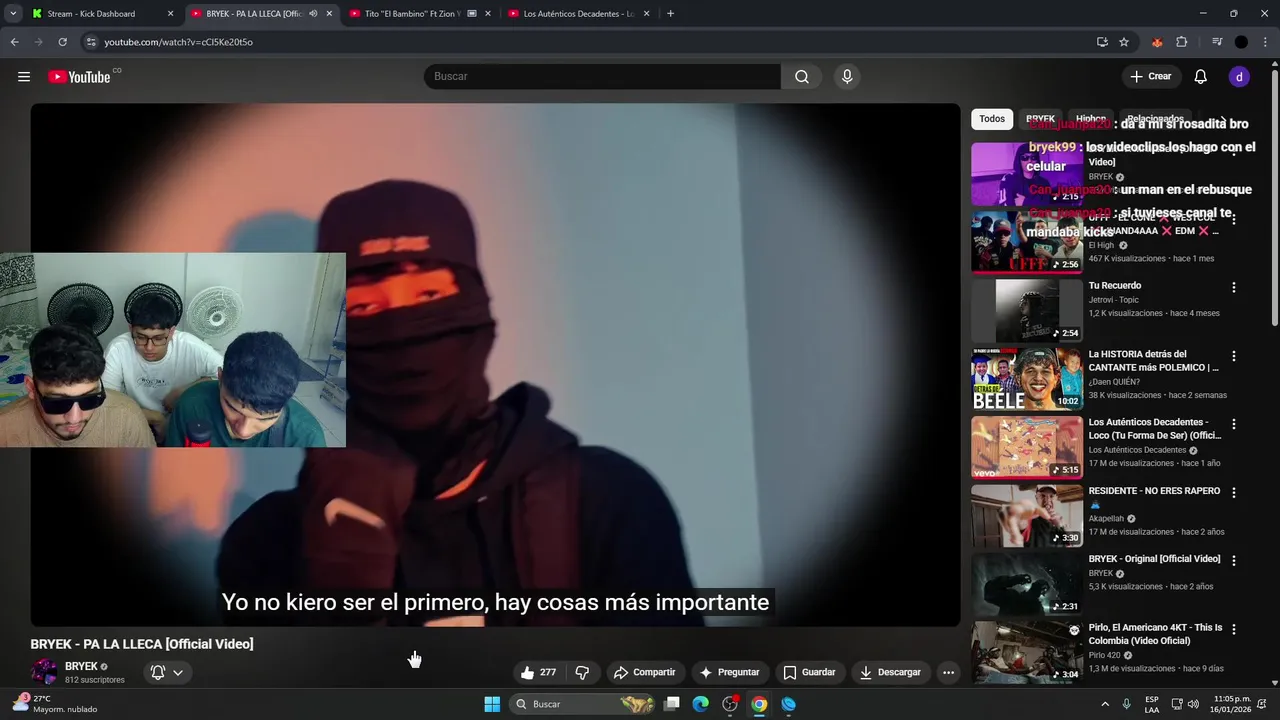This screenshot has height=720, width=1280.
Task: Open the purple 'd' account avatar
Action: [x=1239, y=77]
